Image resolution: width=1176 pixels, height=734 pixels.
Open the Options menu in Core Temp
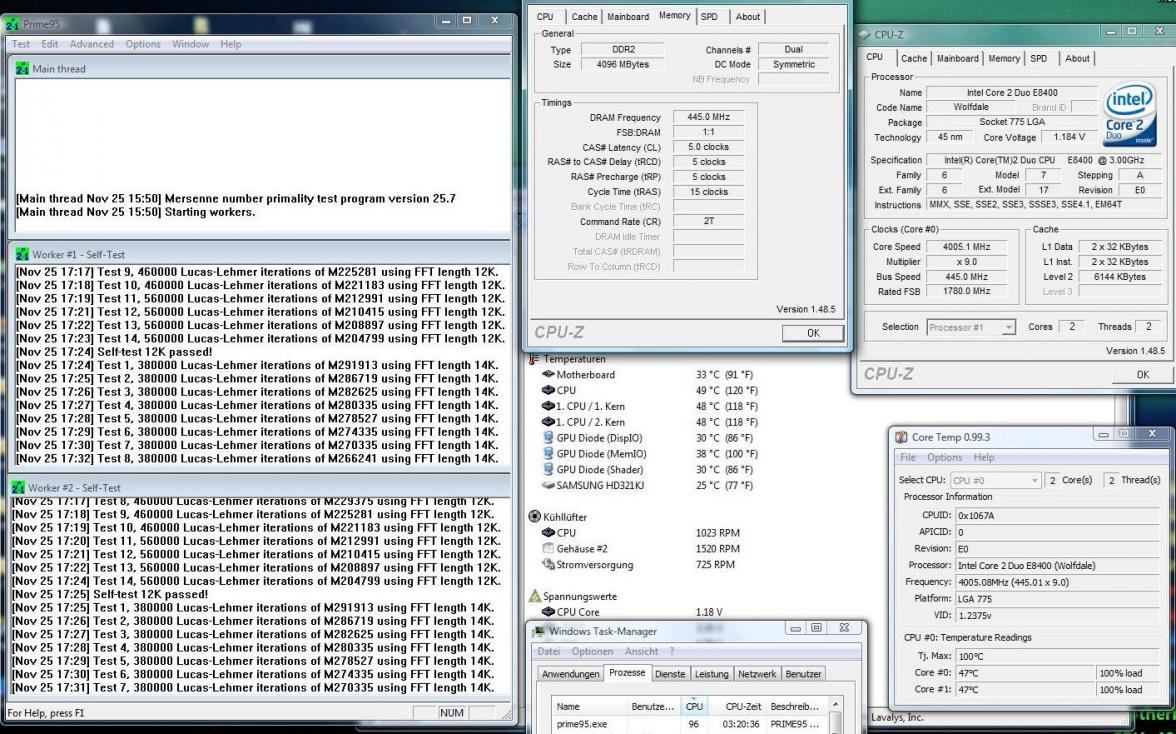944,457
